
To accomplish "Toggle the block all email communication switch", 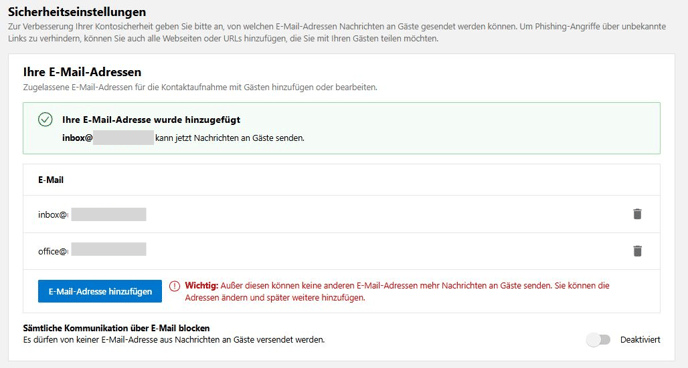I will click(x=598, y=339).
